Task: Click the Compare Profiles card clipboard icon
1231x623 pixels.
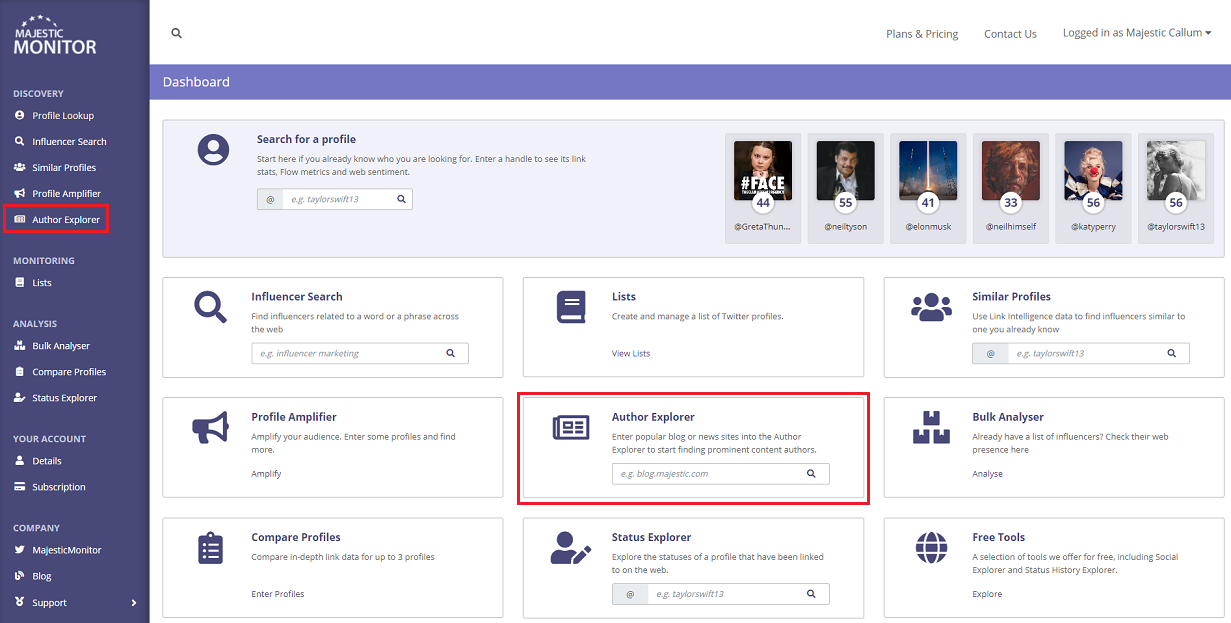Action: [210, 547]
